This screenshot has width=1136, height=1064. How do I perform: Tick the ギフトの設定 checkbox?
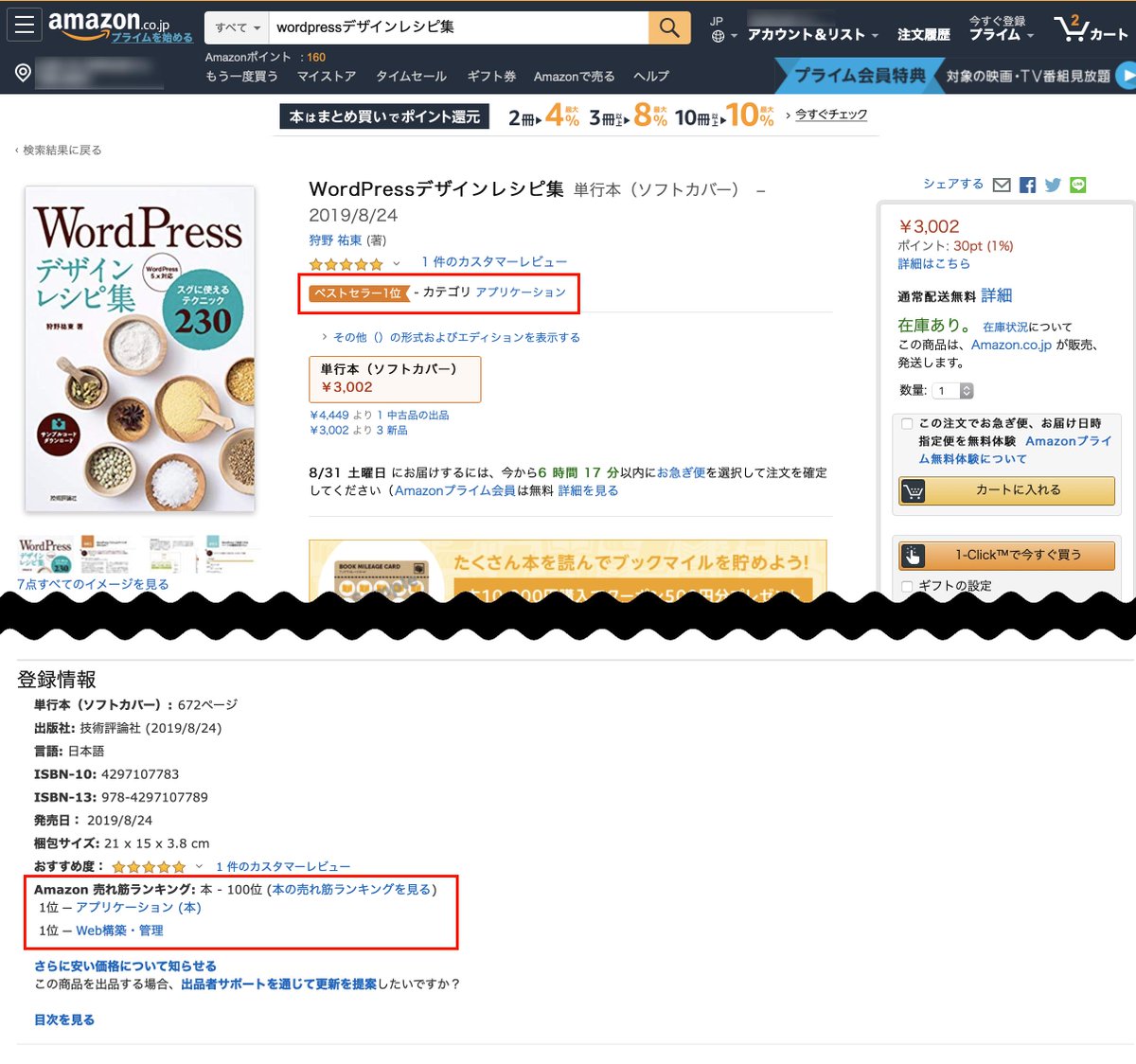907,586
